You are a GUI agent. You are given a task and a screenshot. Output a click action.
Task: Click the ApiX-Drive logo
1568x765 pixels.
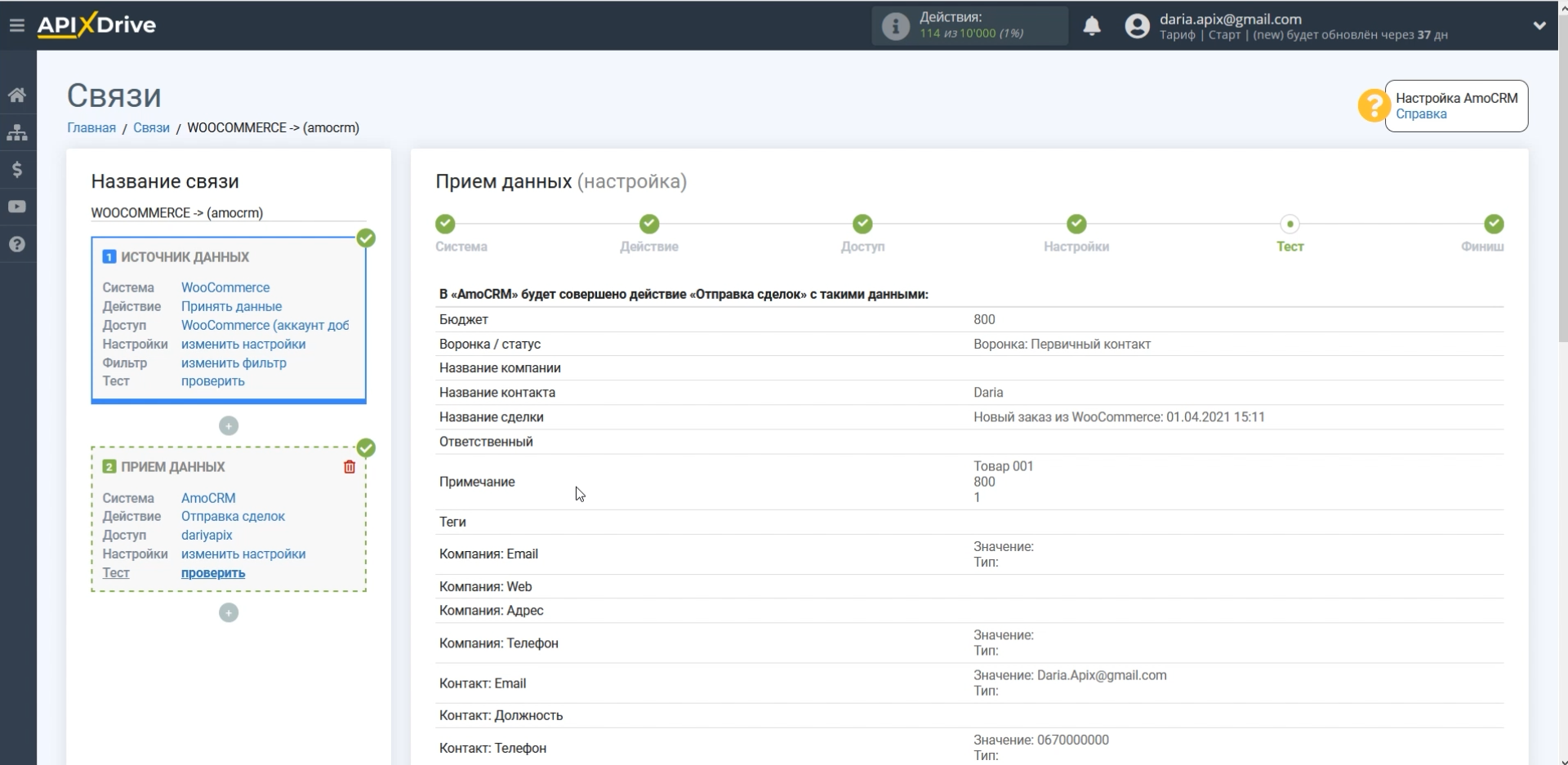(96, 24)
